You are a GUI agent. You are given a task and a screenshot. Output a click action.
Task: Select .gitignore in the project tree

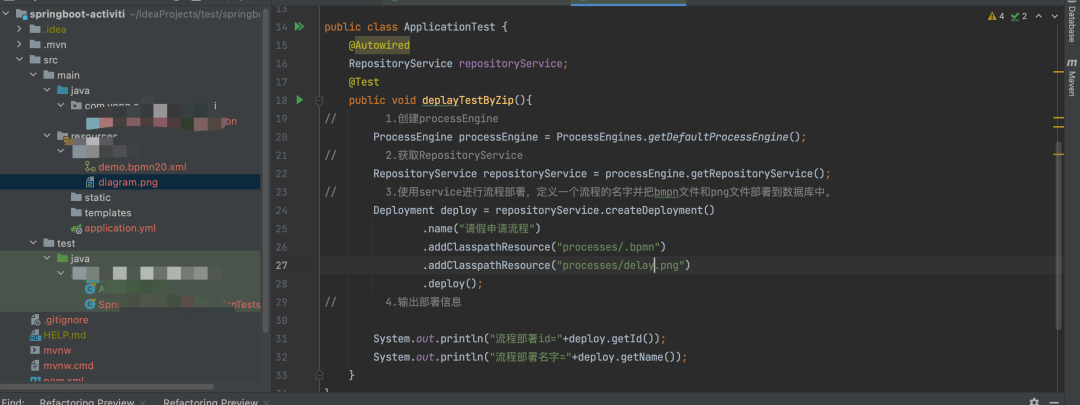65,320
